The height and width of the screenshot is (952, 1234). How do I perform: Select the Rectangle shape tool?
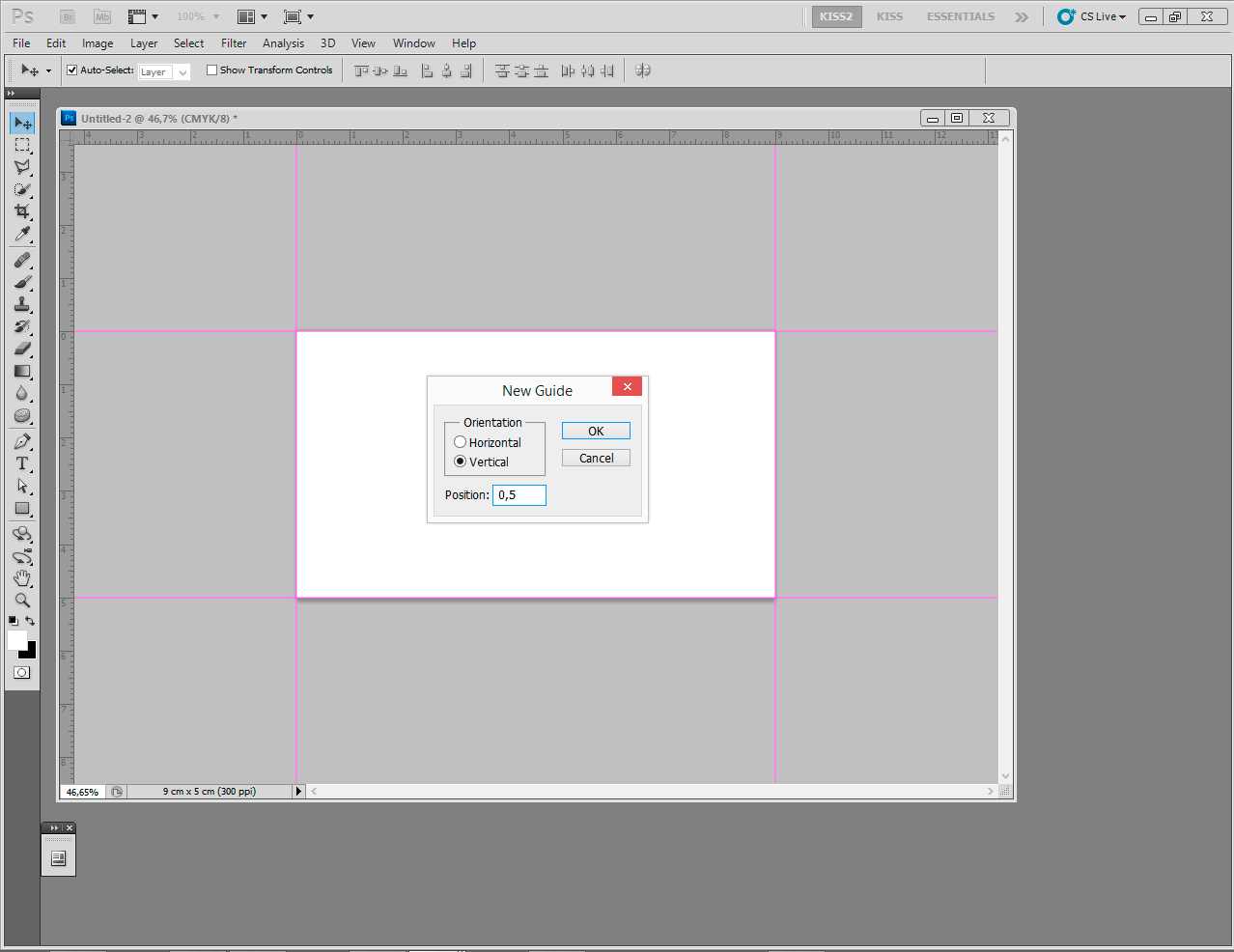click(x=22, y=508)
